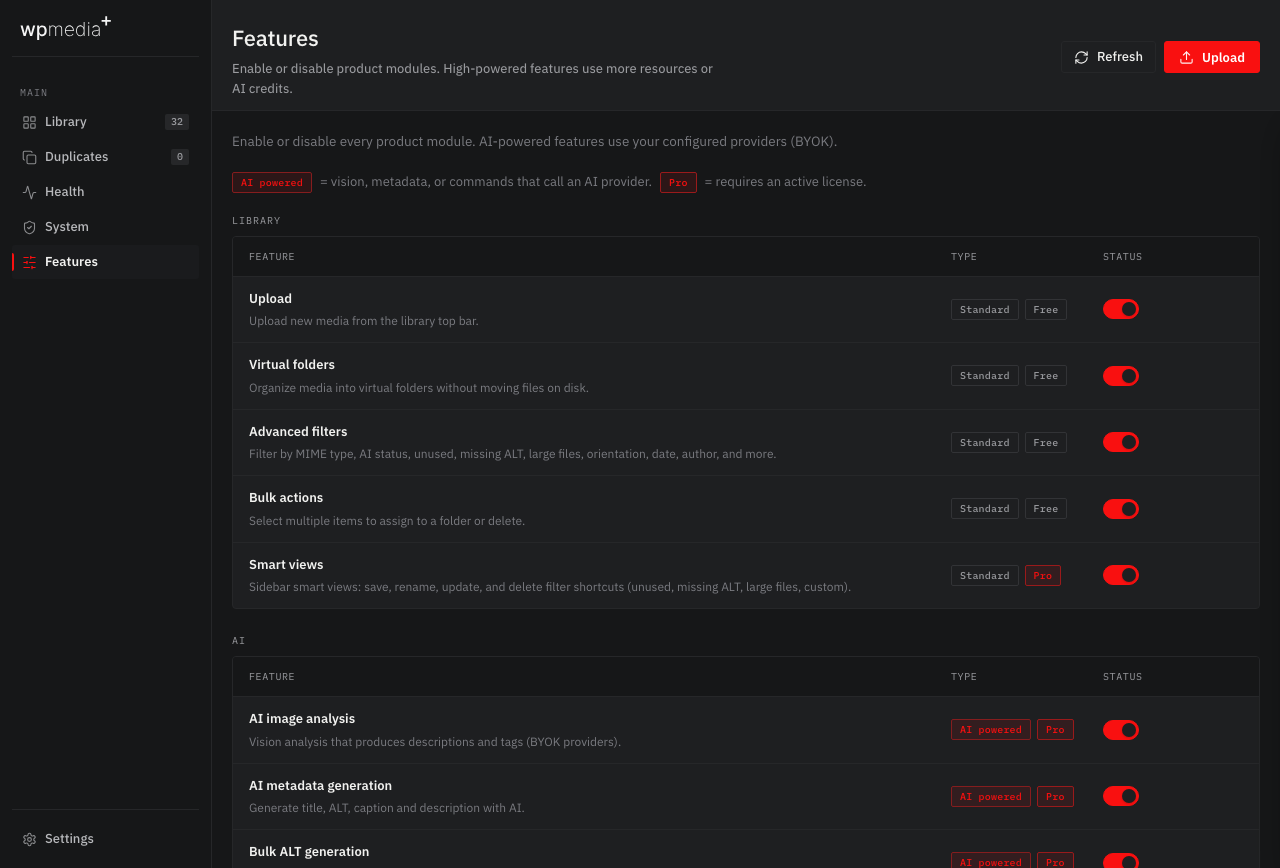Switch off the Bulk actions toggle
Viewport: 1280px width, 868px height.
click(x=1121, y=509)
